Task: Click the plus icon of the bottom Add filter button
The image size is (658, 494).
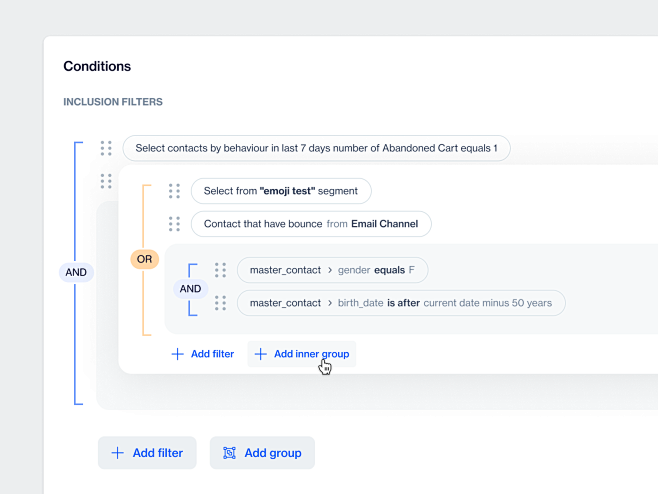Action: pyautogui.click(x=118, y=453)
